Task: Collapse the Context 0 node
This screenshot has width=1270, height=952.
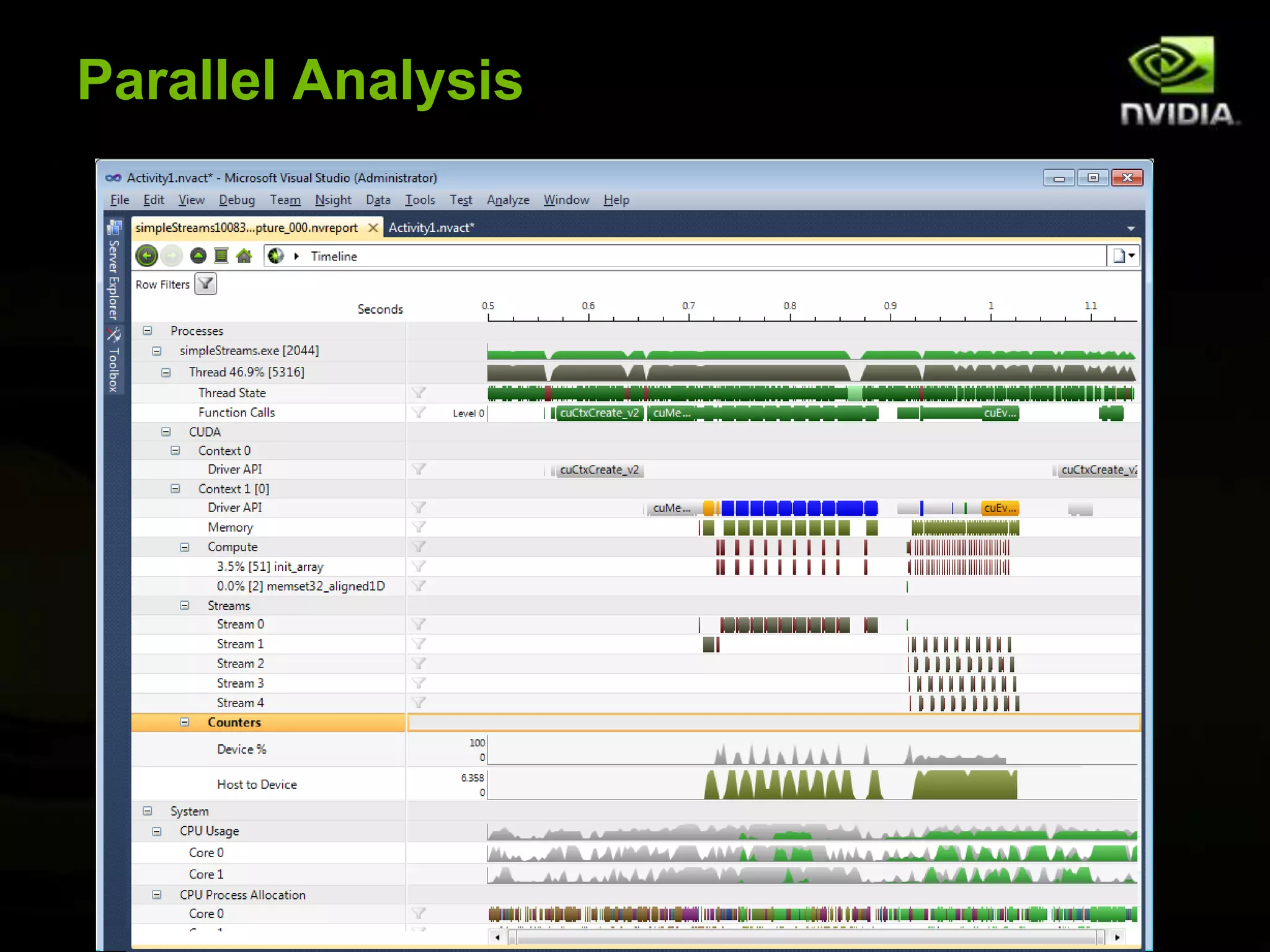Action: (175, 451)
